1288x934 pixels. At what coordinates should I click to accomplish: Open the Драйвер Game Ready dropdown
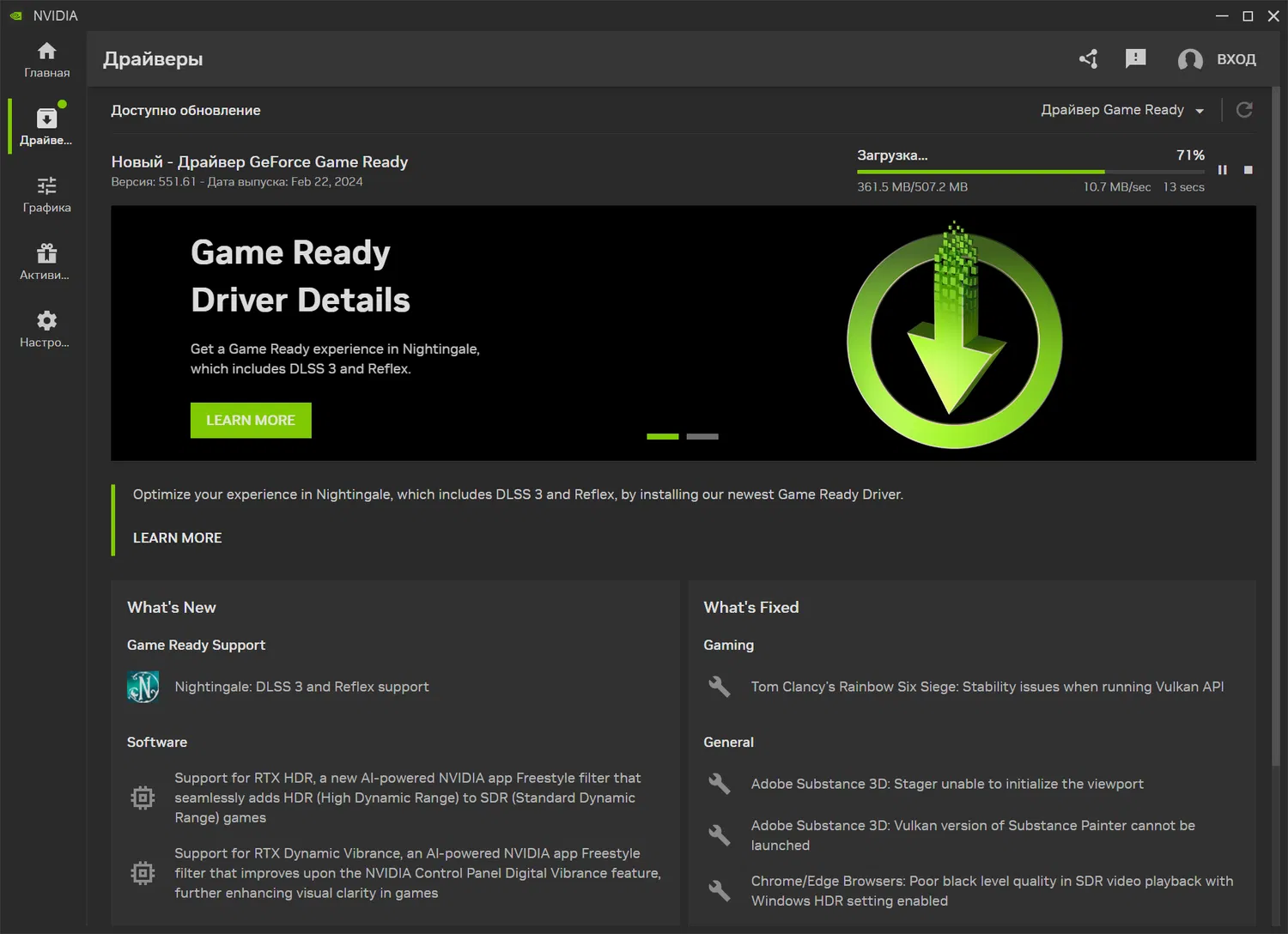pos(1122,110)
